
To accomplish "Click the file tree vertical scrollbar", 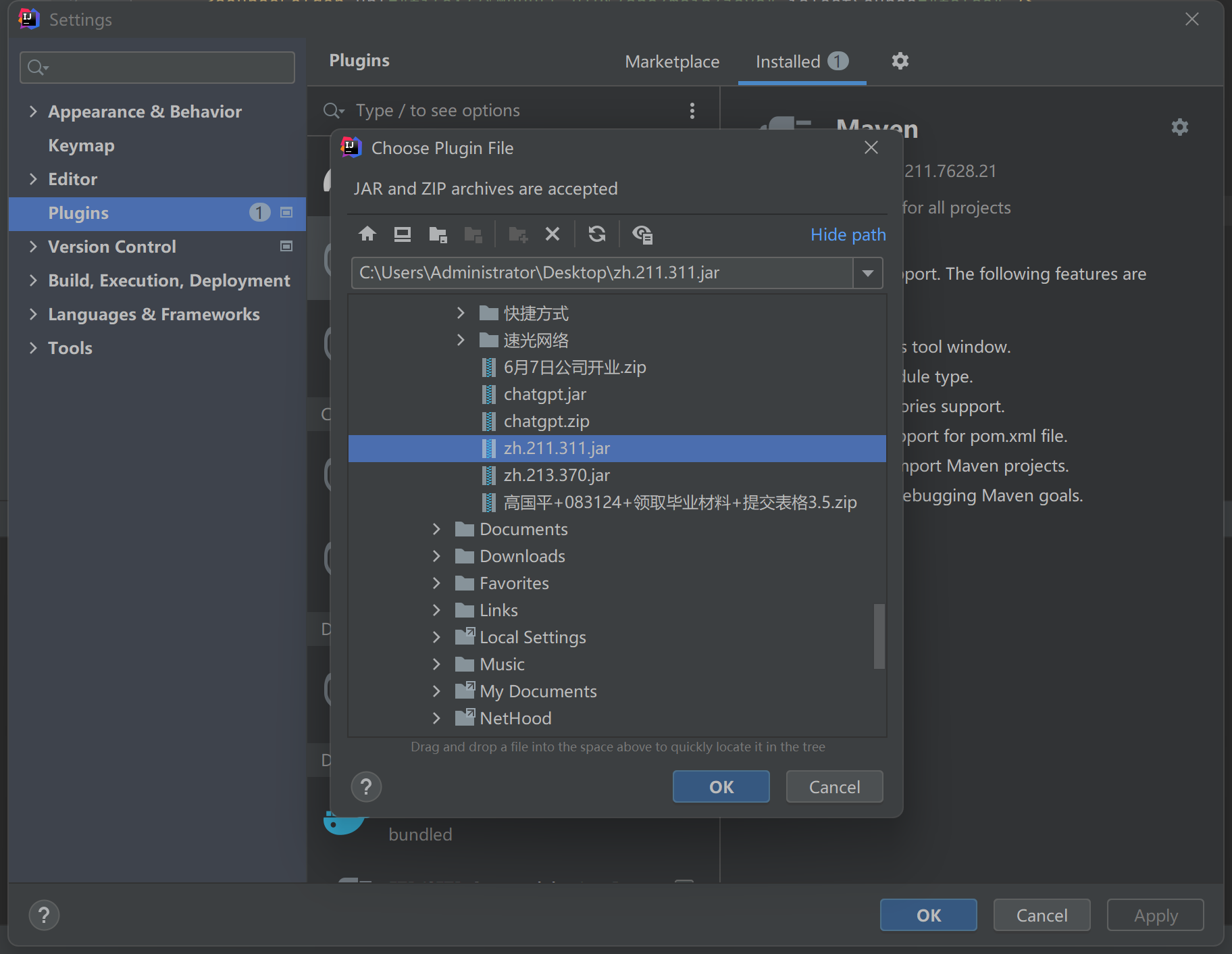I will pyautogui.click(x=879, y=636).
